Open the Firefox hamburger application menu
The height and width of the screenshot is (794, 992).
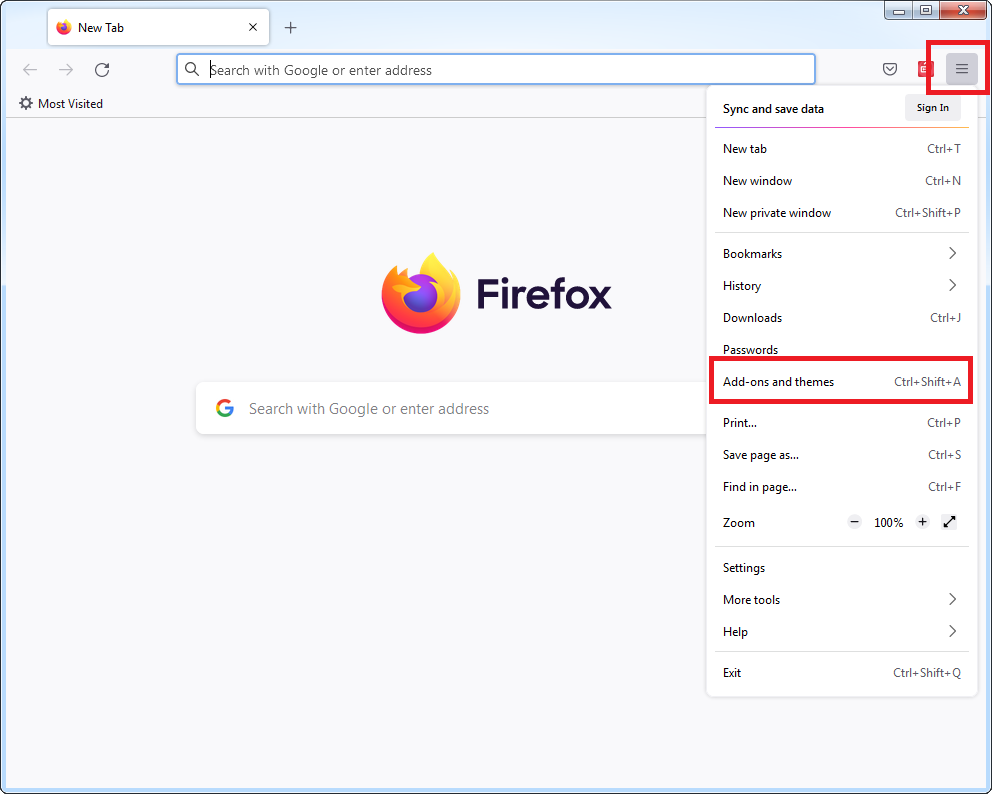962,69
